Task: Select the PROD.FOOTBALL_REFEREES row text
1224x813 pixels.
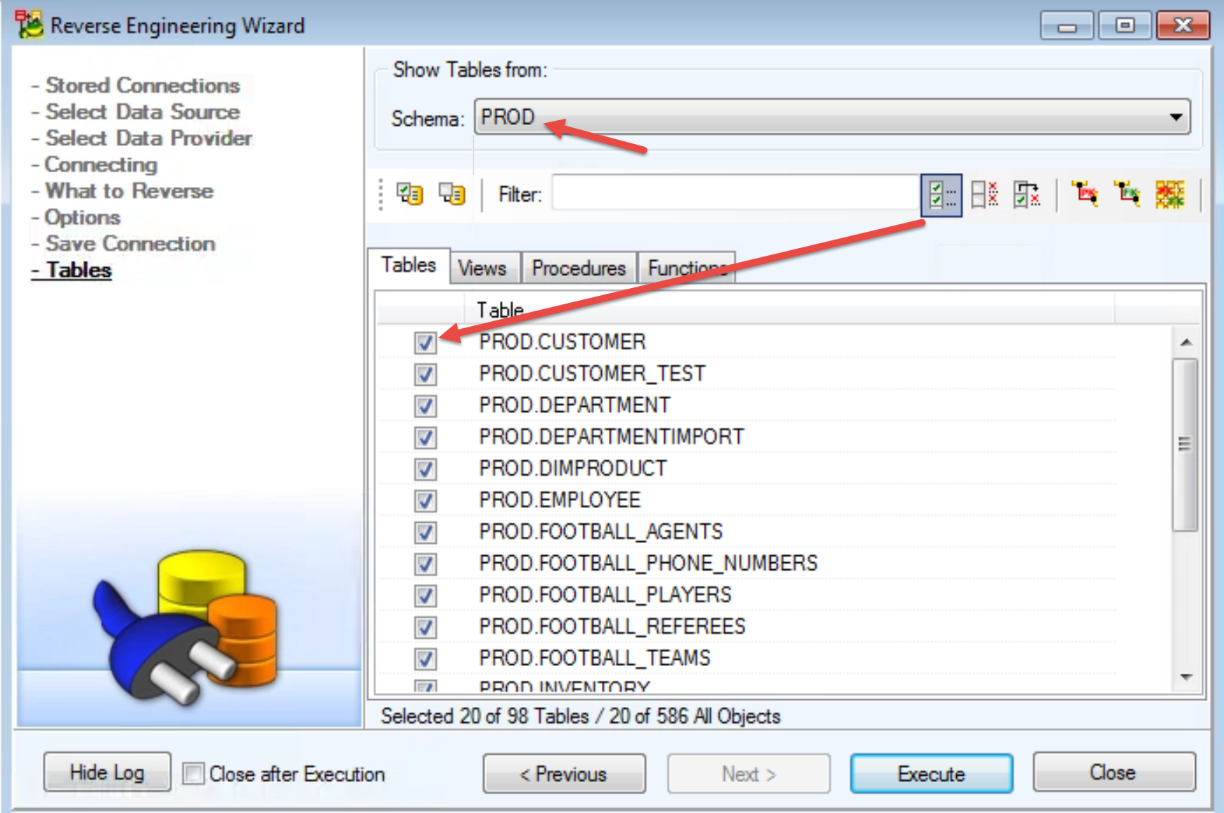Action: pos(612,627)
